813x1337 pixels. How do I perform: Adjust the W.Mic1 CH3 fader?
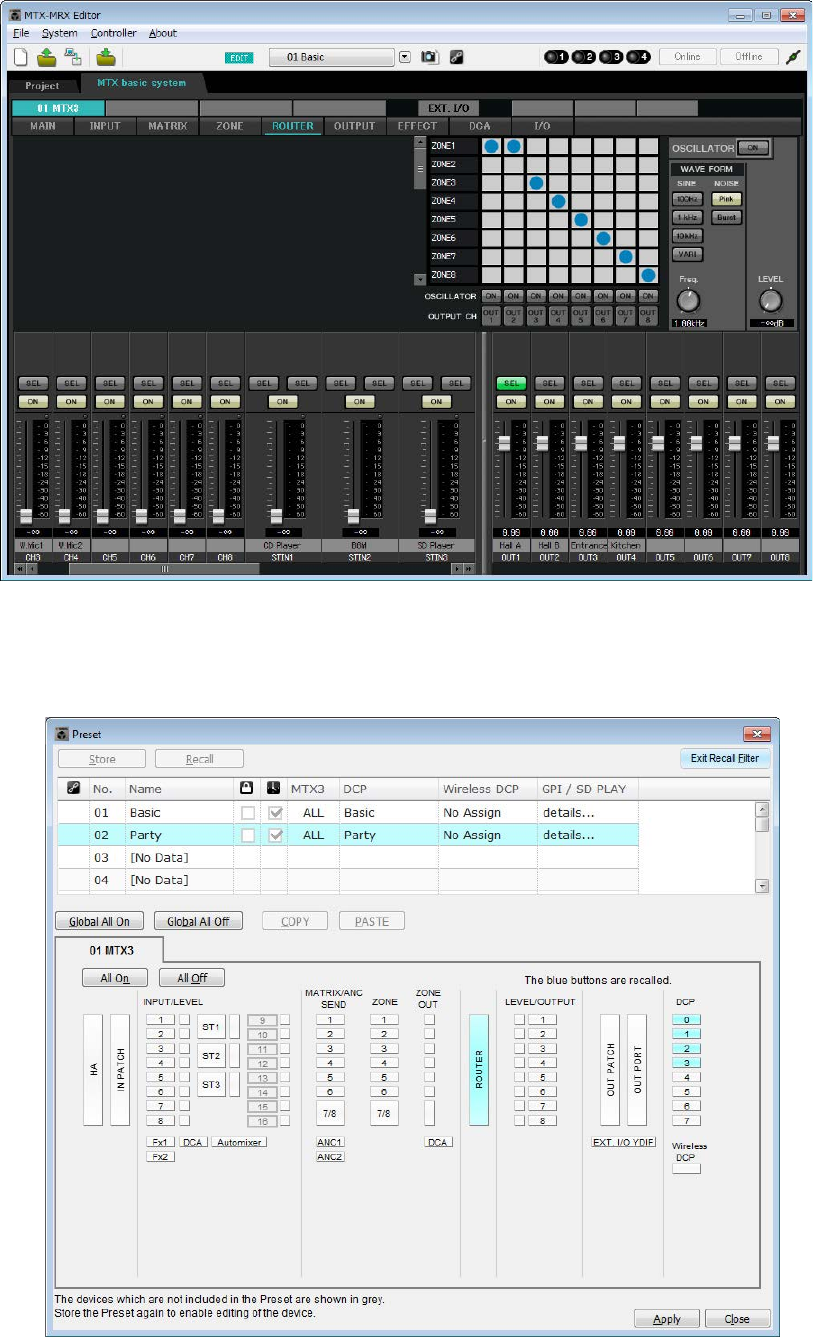[25, 516]
